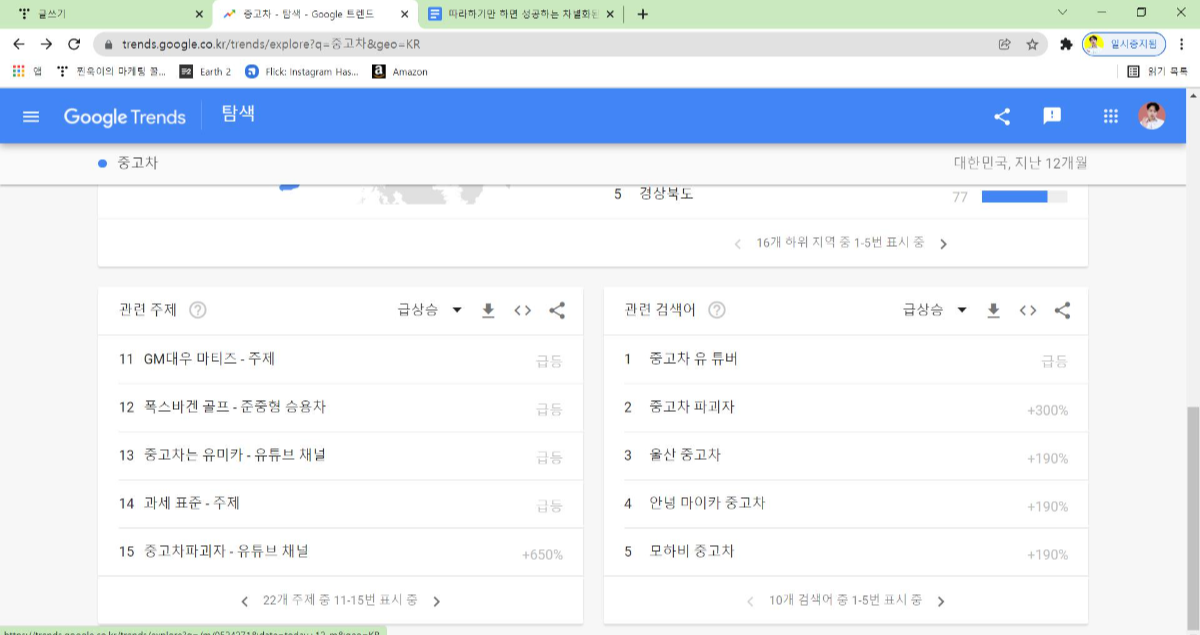Click the share icon in the blue header

pyautogui.click(x=1002, y=116)
